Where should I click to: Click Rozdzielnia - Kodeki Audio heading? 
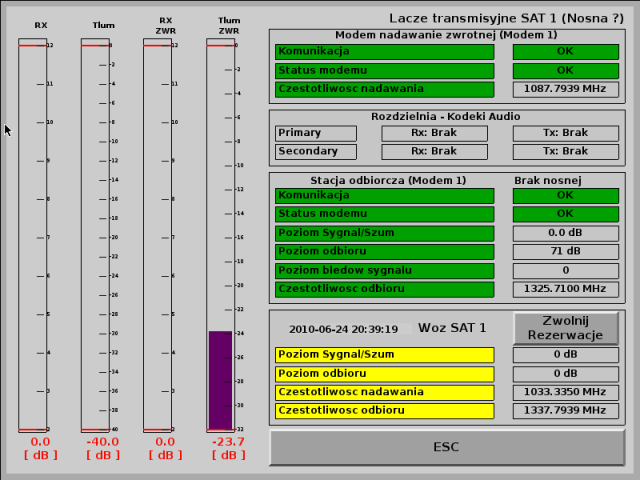tap(446, 117)
